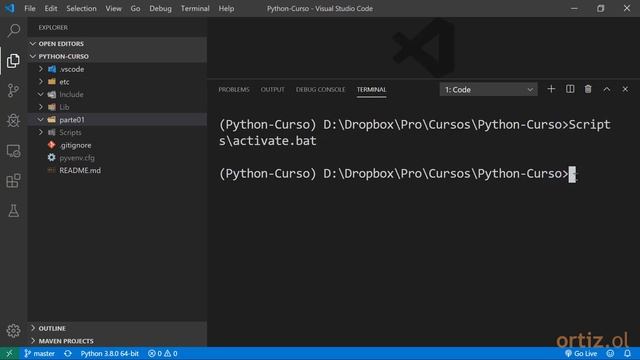Screen dimensions: 640x360
Task: Click the remote window indicator in status bar
Action: tap(9, 353)
